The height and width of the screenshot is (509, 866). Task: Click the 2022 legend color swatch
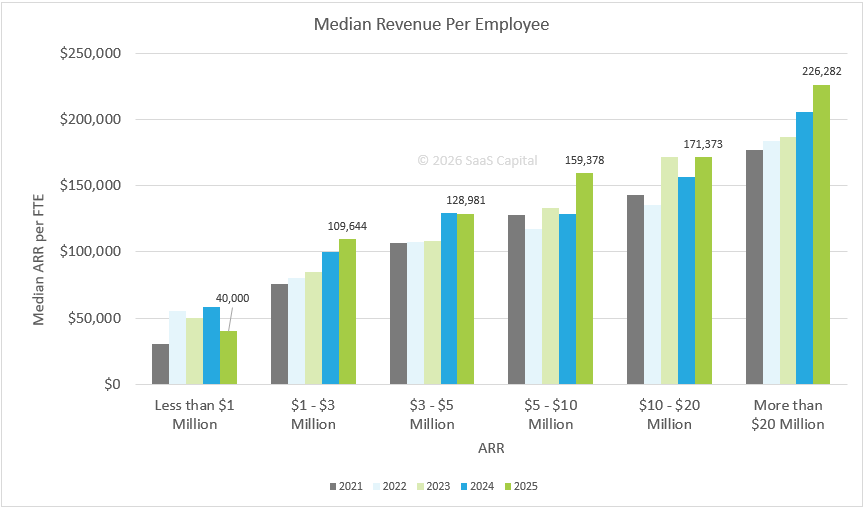click(x=377, y=487)
